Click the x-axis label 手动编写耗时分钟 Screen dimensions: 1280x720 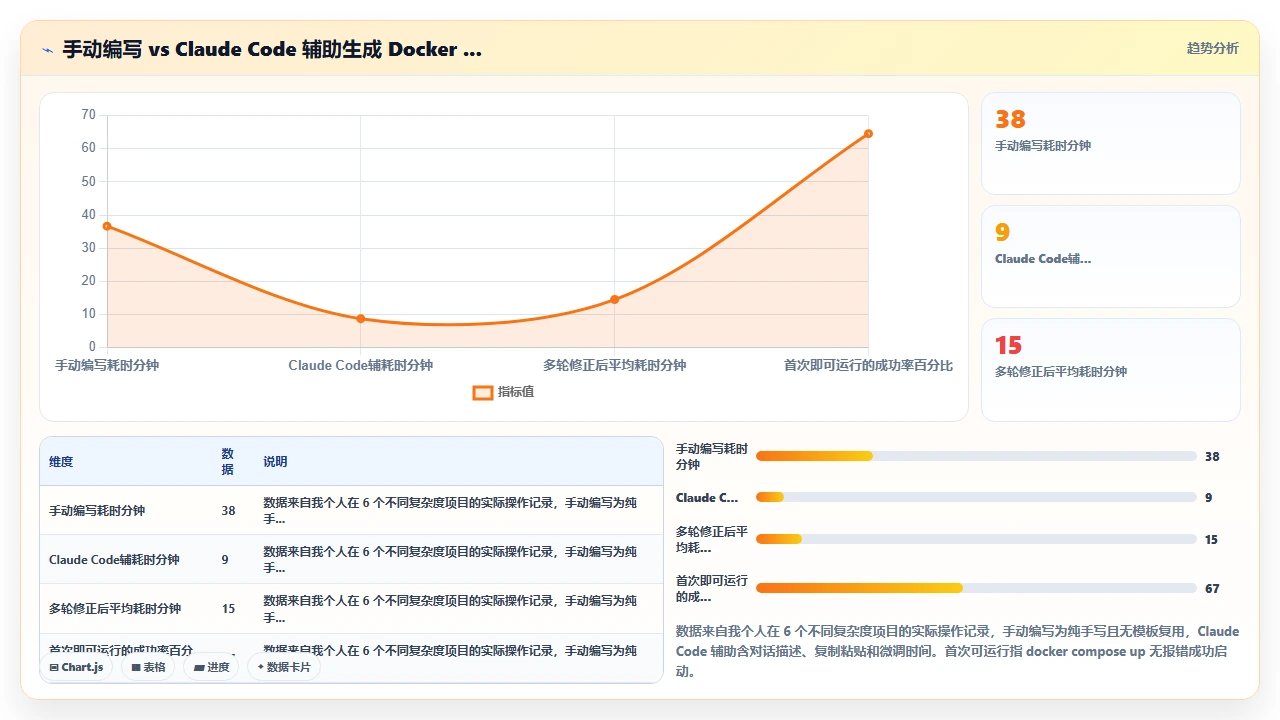(x=107, y=365)
